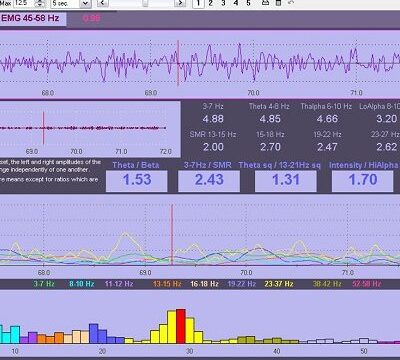Image resolution: width=400 pixels, height=360 pixels.
Task: Click the 3-7Hz / SMR ratio value box
Action: click(x=209, y=181)
